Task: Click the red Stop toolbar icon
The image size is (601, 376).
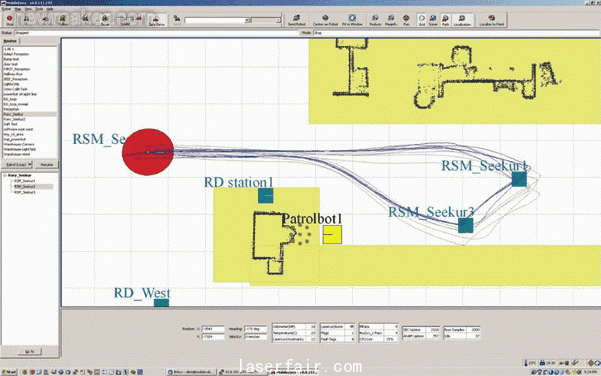Action: (10, 20)
